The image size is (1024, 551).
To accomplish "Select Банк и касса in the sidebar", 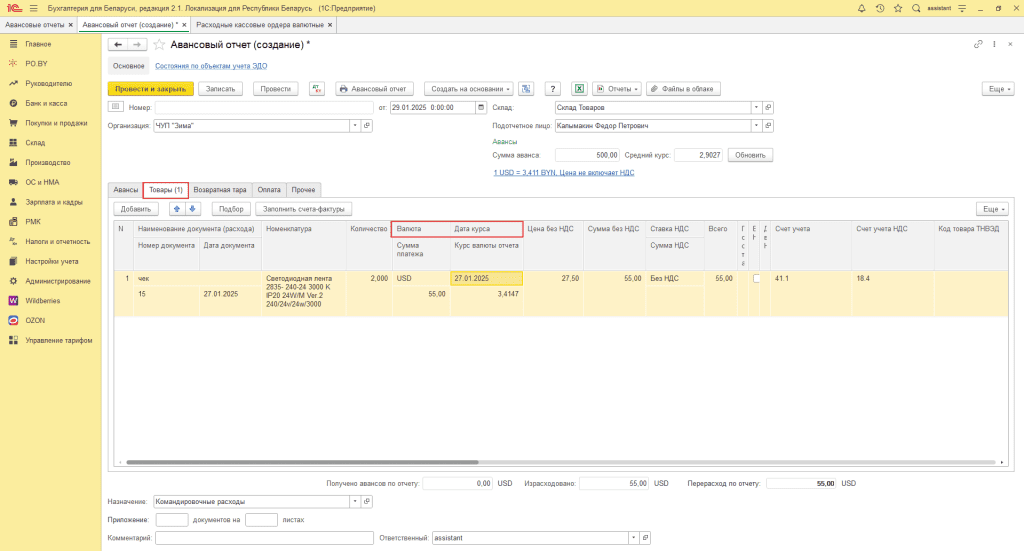I will coord(45,103).
